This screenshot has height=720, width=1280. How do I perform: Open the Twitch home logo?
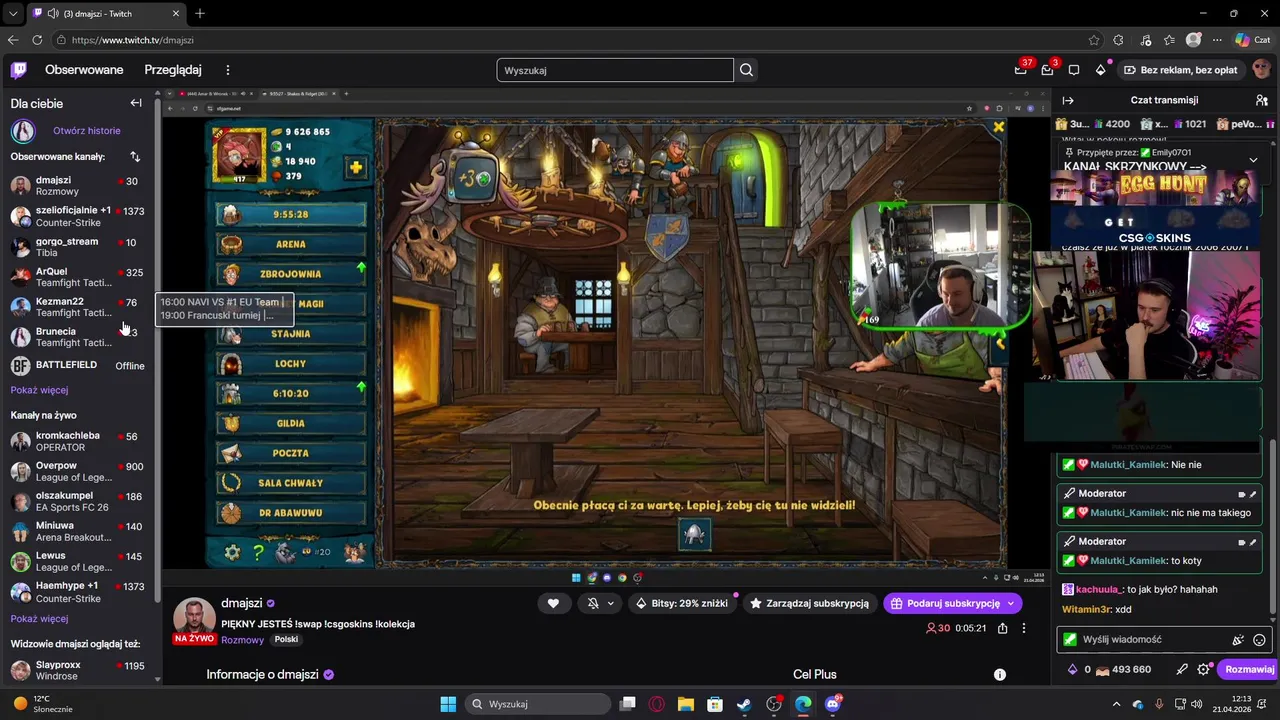coord(19,70)
